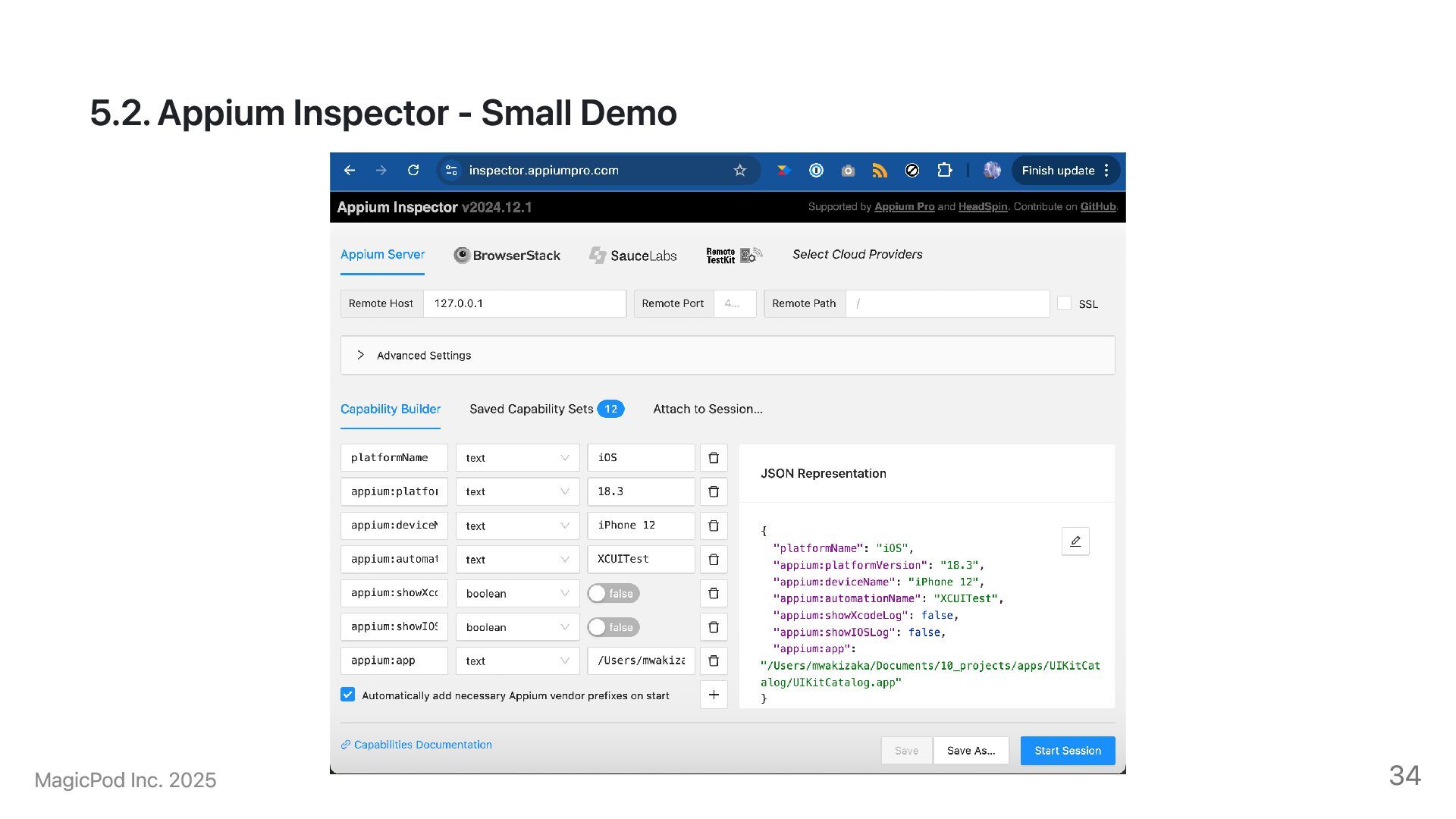Click the edit JSON pencil icon
Image resolution: width=1456 pixels, height=819 pixels.
[x=1075, y=541]
